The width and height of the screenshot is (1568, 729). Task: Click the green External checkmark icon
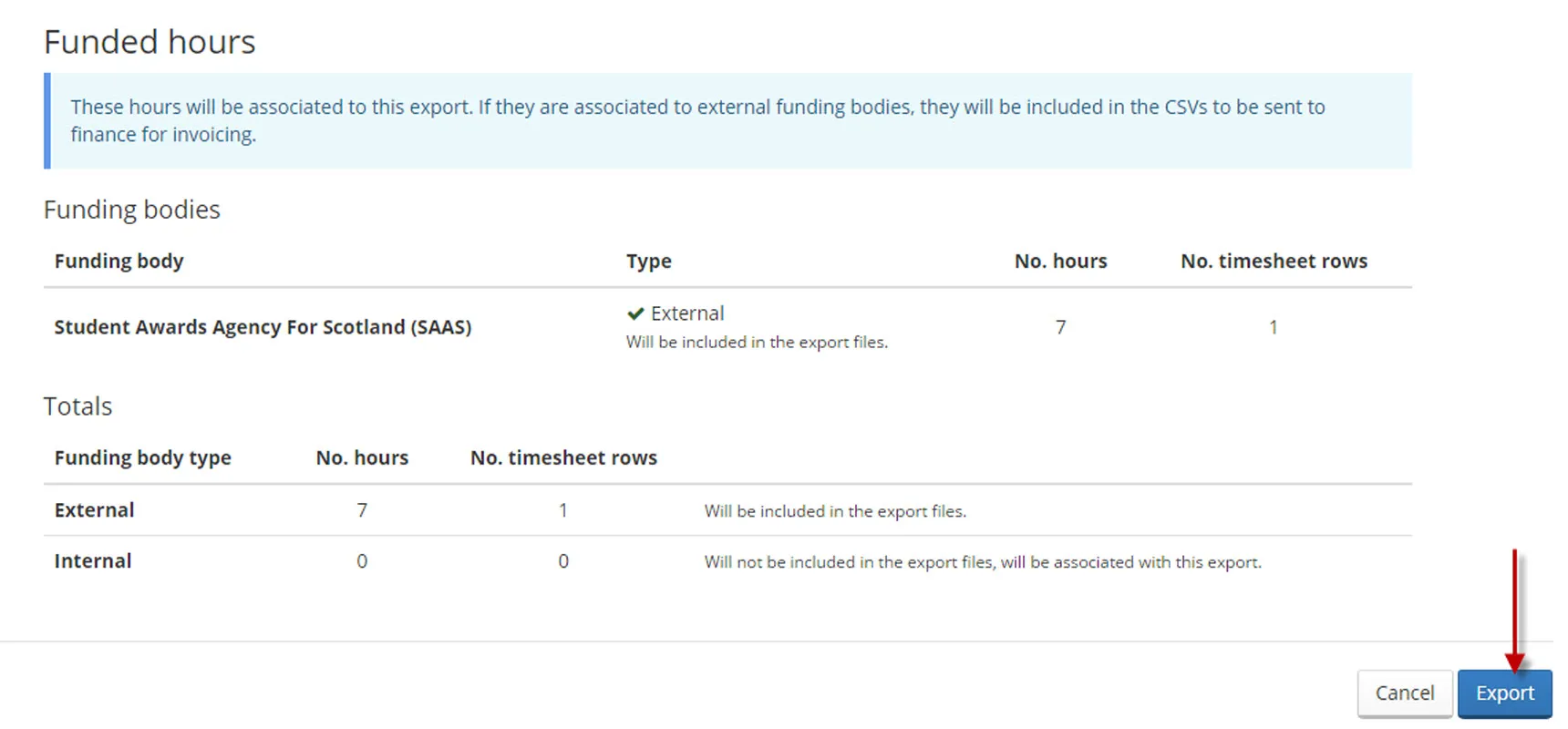point(635,313)
